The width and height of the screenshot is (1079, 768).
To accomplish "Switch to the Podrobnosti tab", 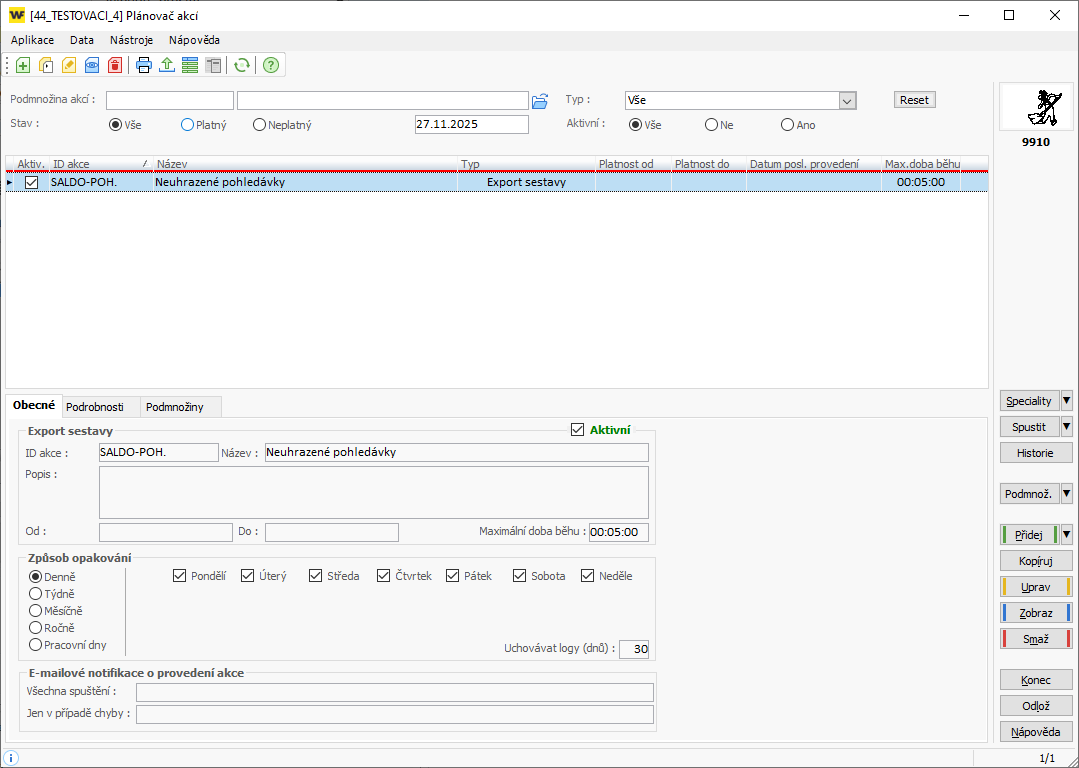I will [94, 407].
